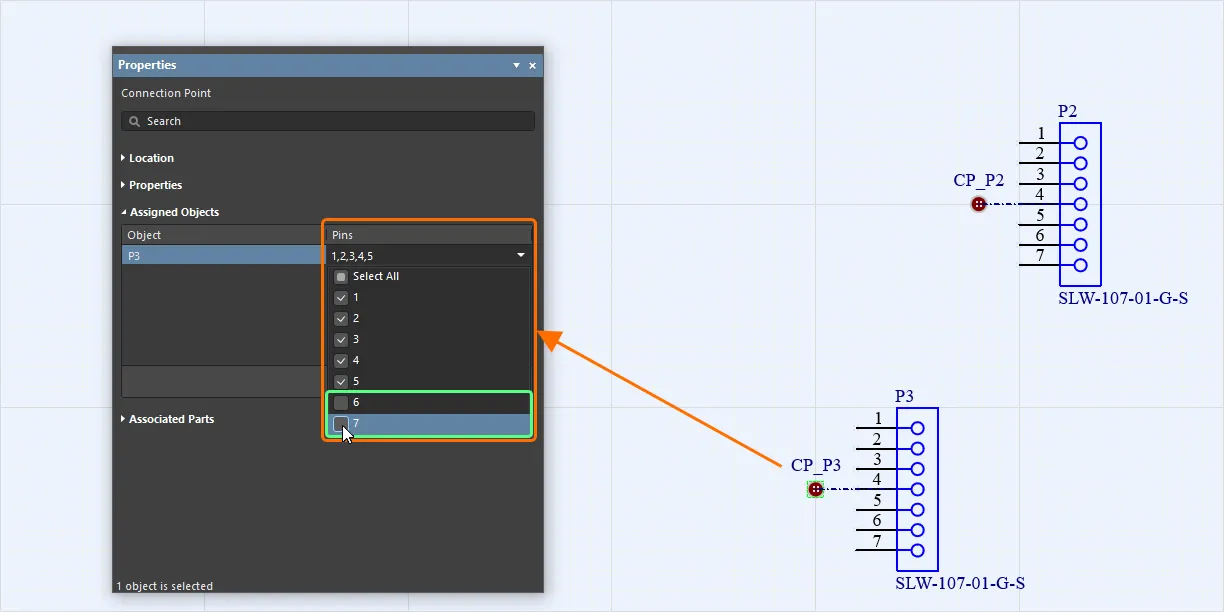1224x612 pixels.
Task: Uncheck pin 4 in the Pins list
Action: click(x=341, y=360)
